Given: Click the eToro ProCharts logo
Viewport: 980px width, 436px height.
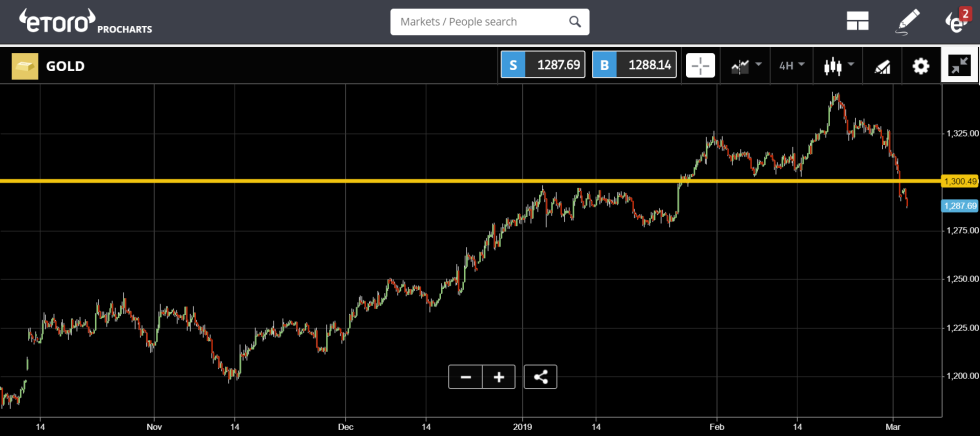Looking at the screenshot, I should [85, 21].
